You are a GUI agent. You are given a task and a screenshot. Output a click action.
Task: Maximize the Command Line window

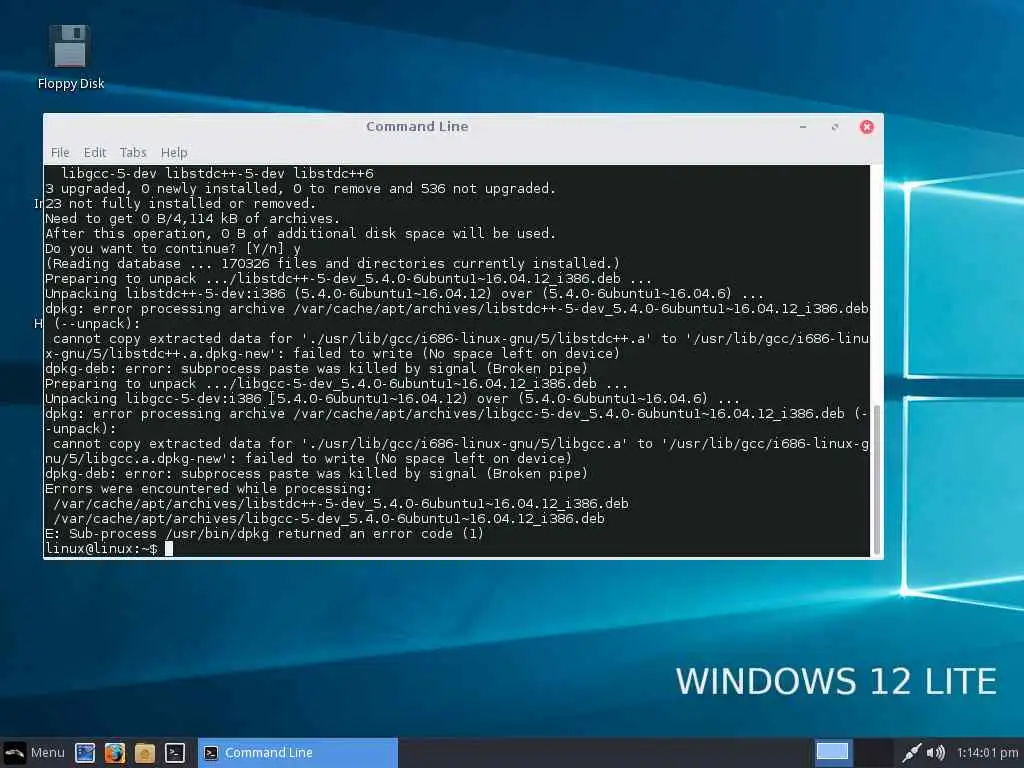835,127
